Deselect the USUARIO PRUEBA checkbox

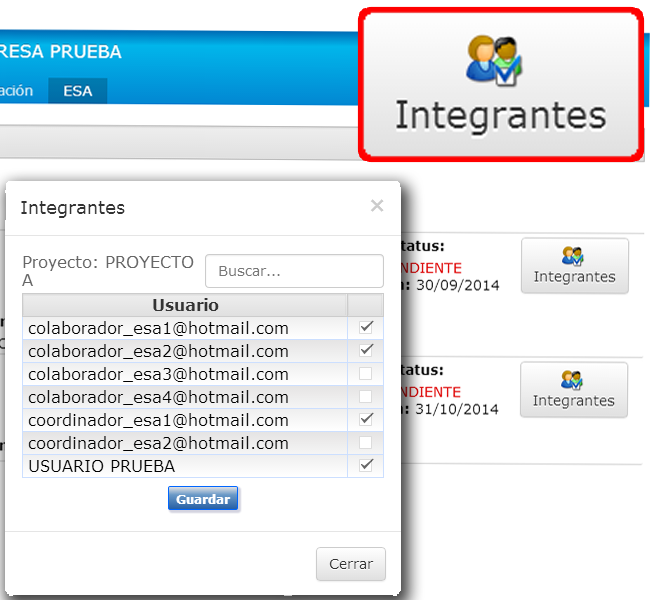(366, 466)
